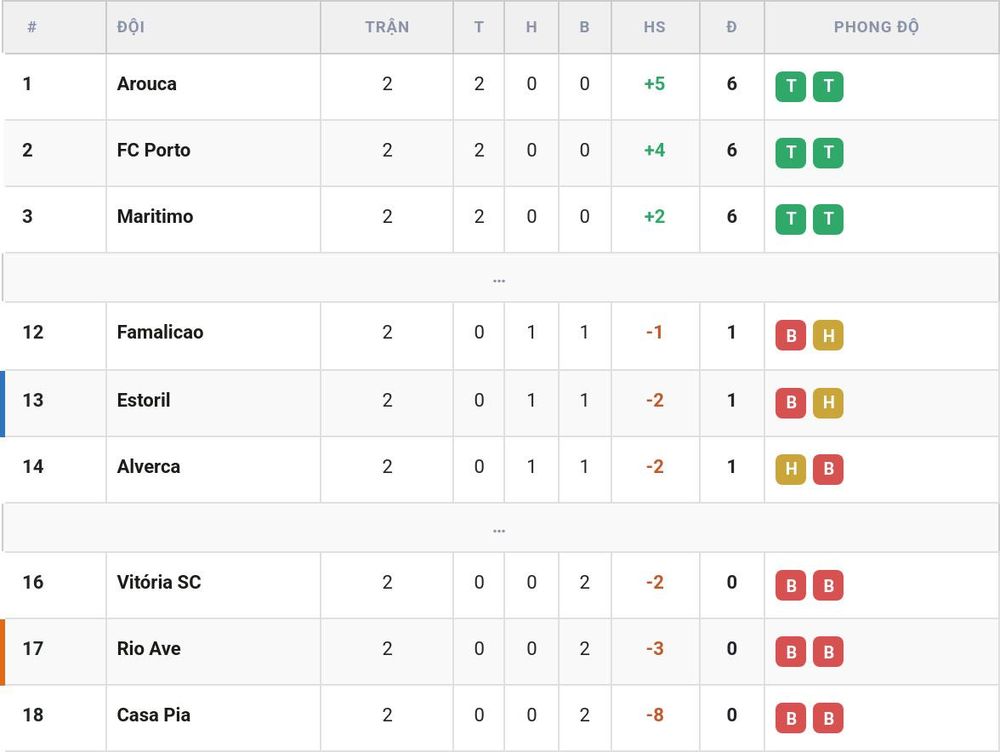Click Arouca's first green T form badge
Viewport: 1000px width, 752px height.
[791, 86]
